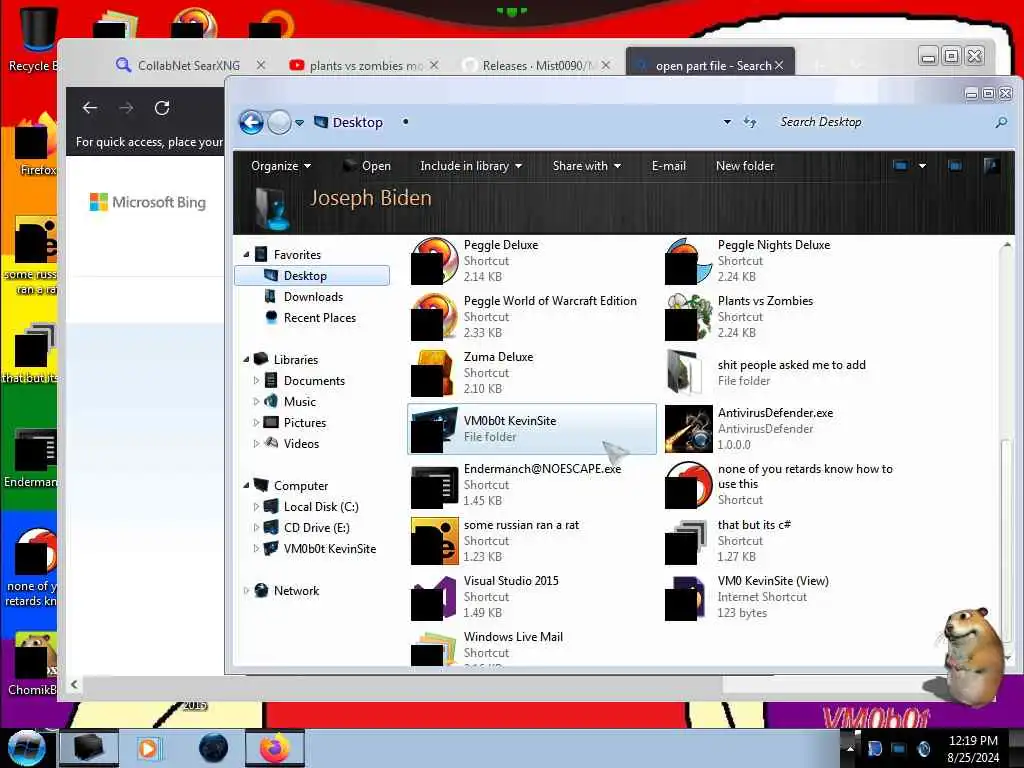Select the Peggle World of Warcraft Edition icon
1024x768 pixels.
tap(434, 317)
